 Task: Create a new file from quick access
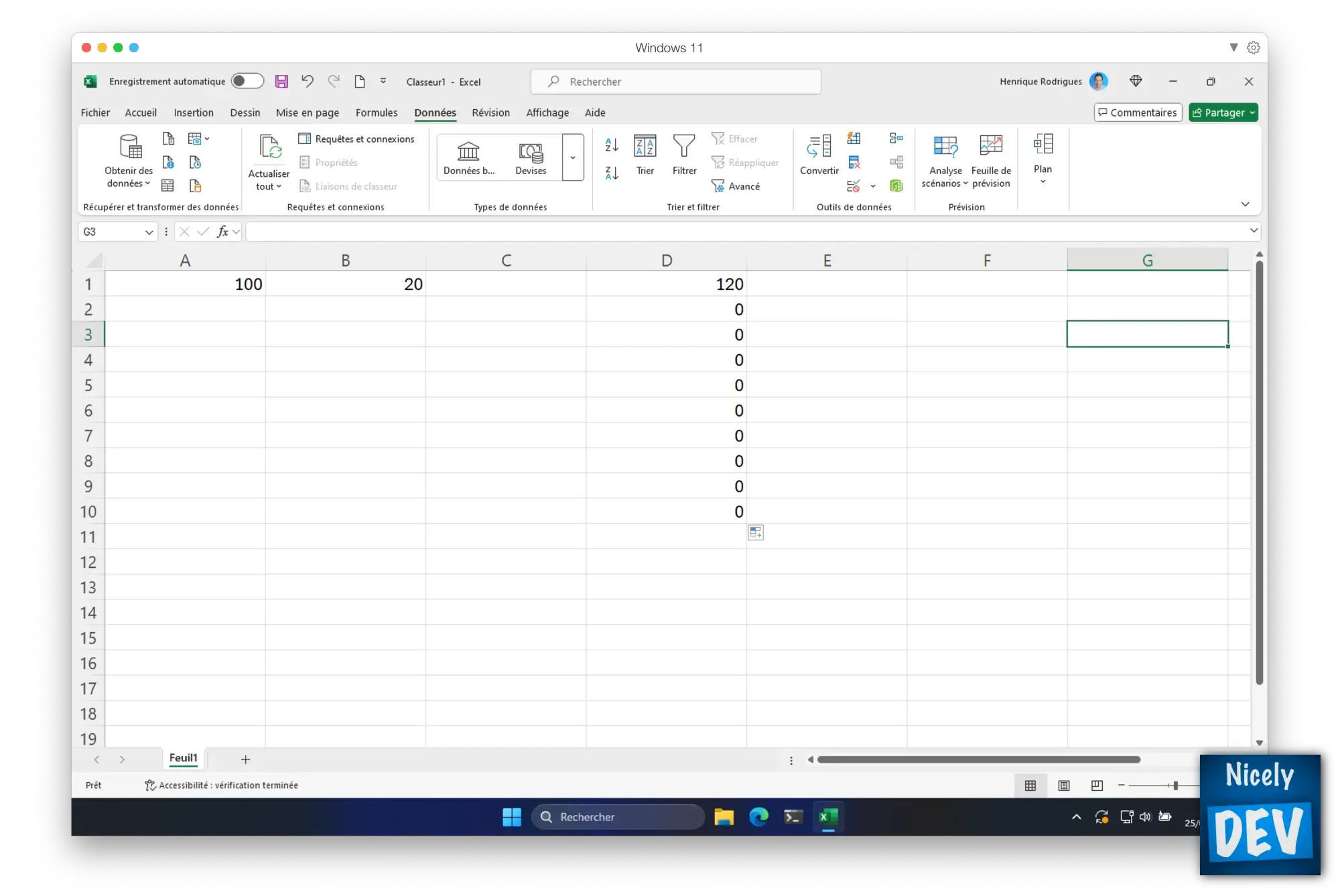pos(360,82)
